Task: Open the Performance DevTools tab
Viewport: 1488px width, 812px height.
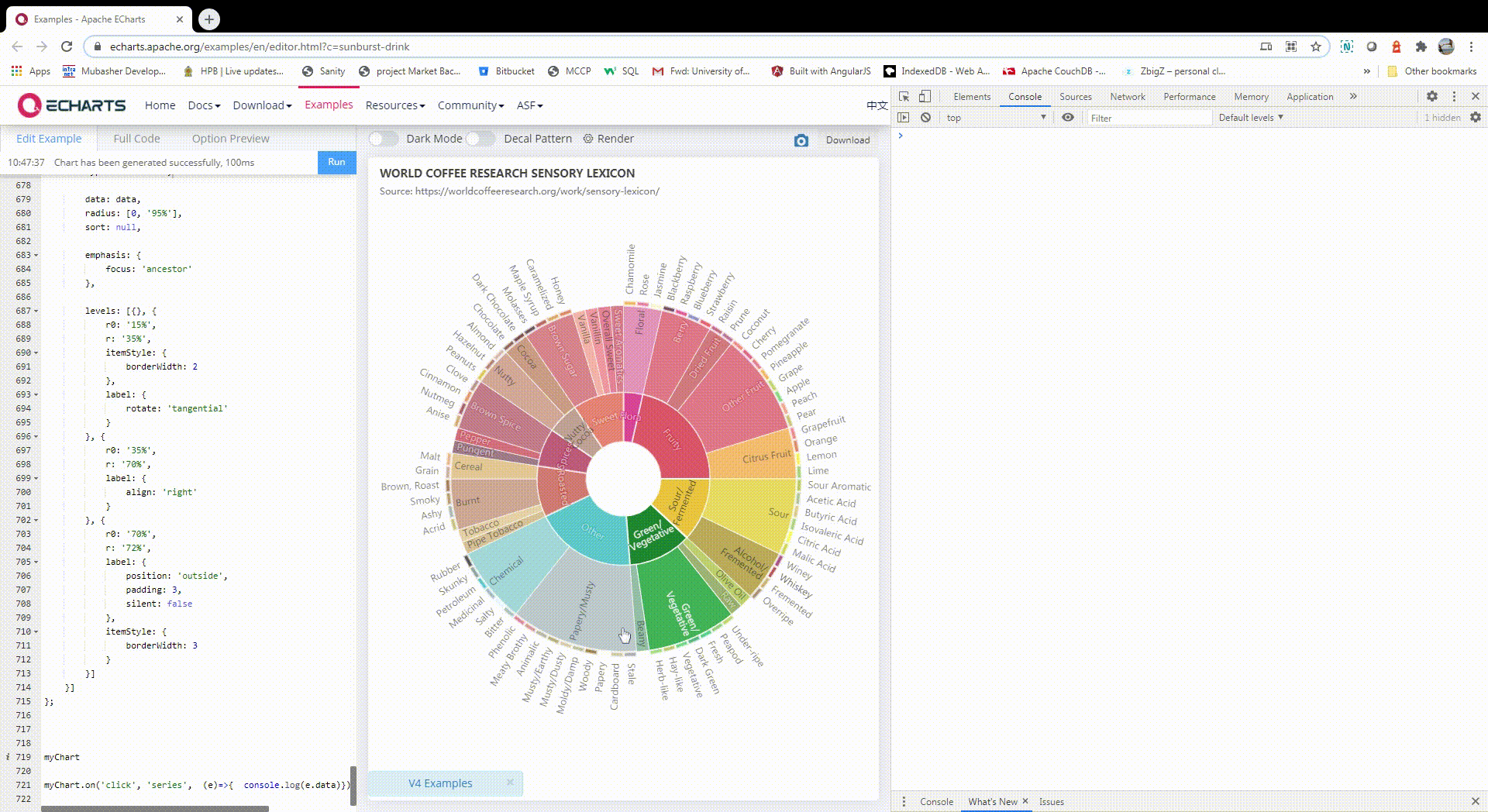Action: [x=1189, y=96]
